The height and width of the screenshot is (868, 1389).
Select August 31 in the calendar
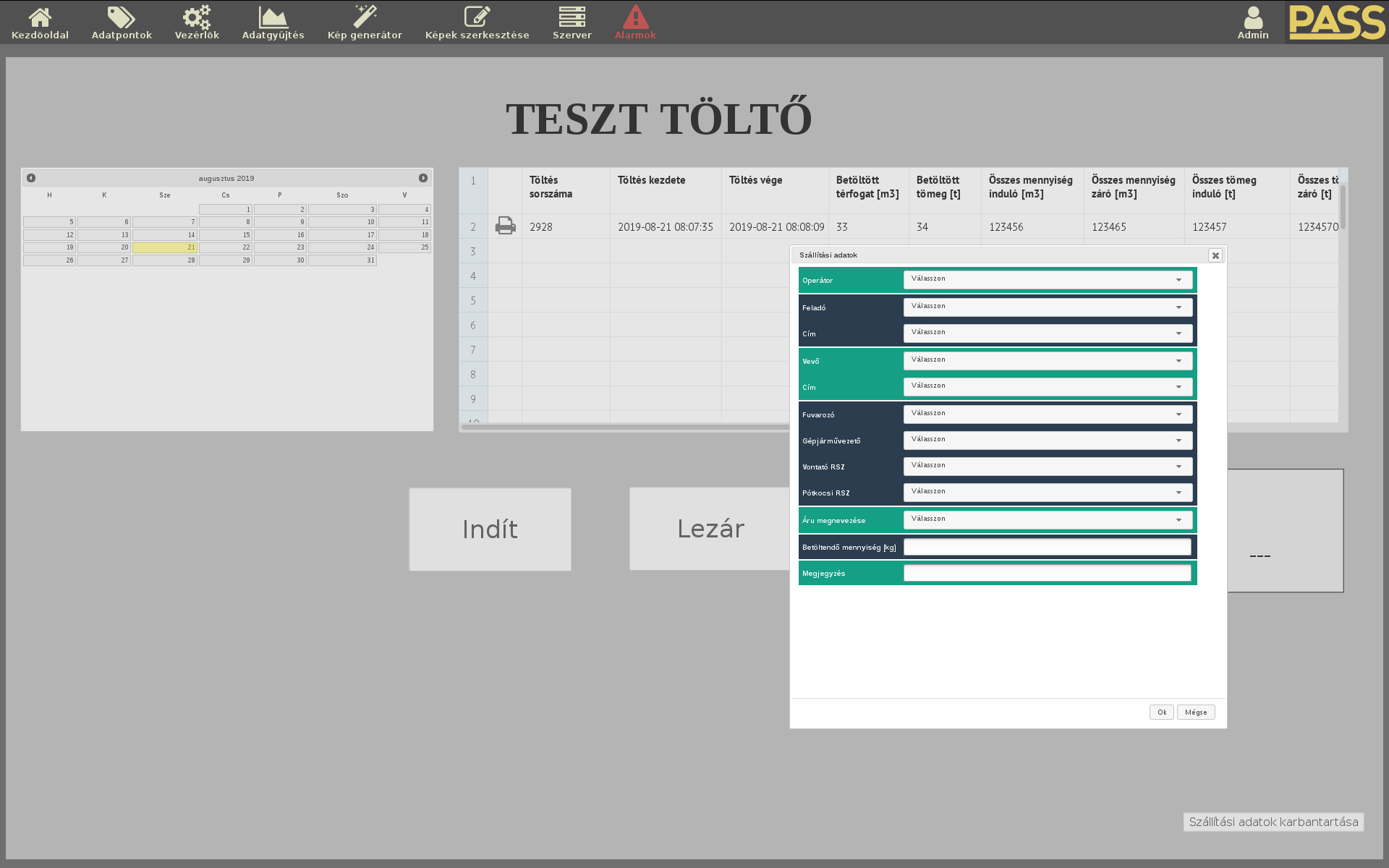pyautogui.click(x=342, y=260)
